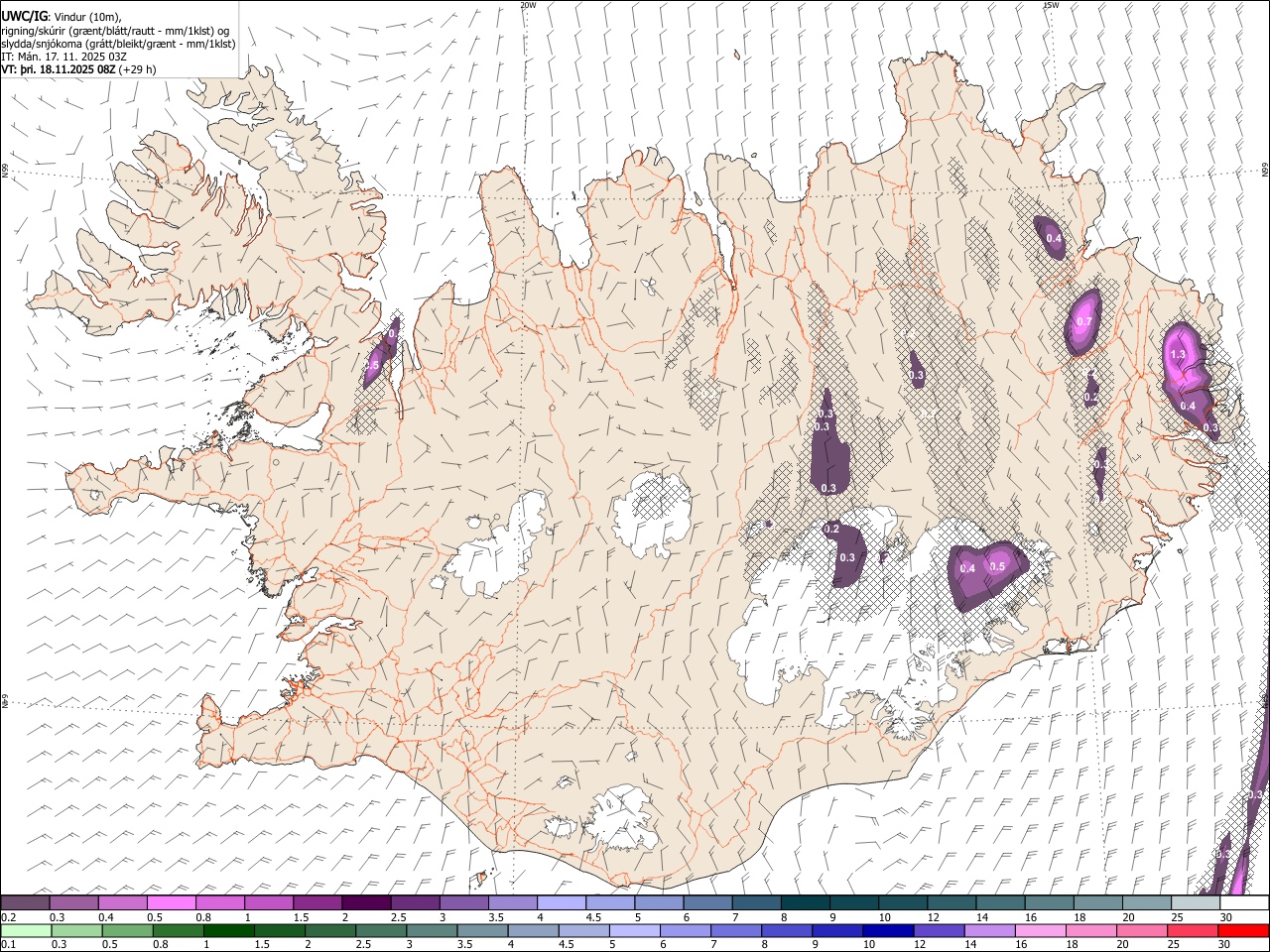Pick the light gray swatch between 25 and 30 in upper legend
The height and width of the screenshot is (952, 1270).
pyautogui.click(x=1196, y=902)
